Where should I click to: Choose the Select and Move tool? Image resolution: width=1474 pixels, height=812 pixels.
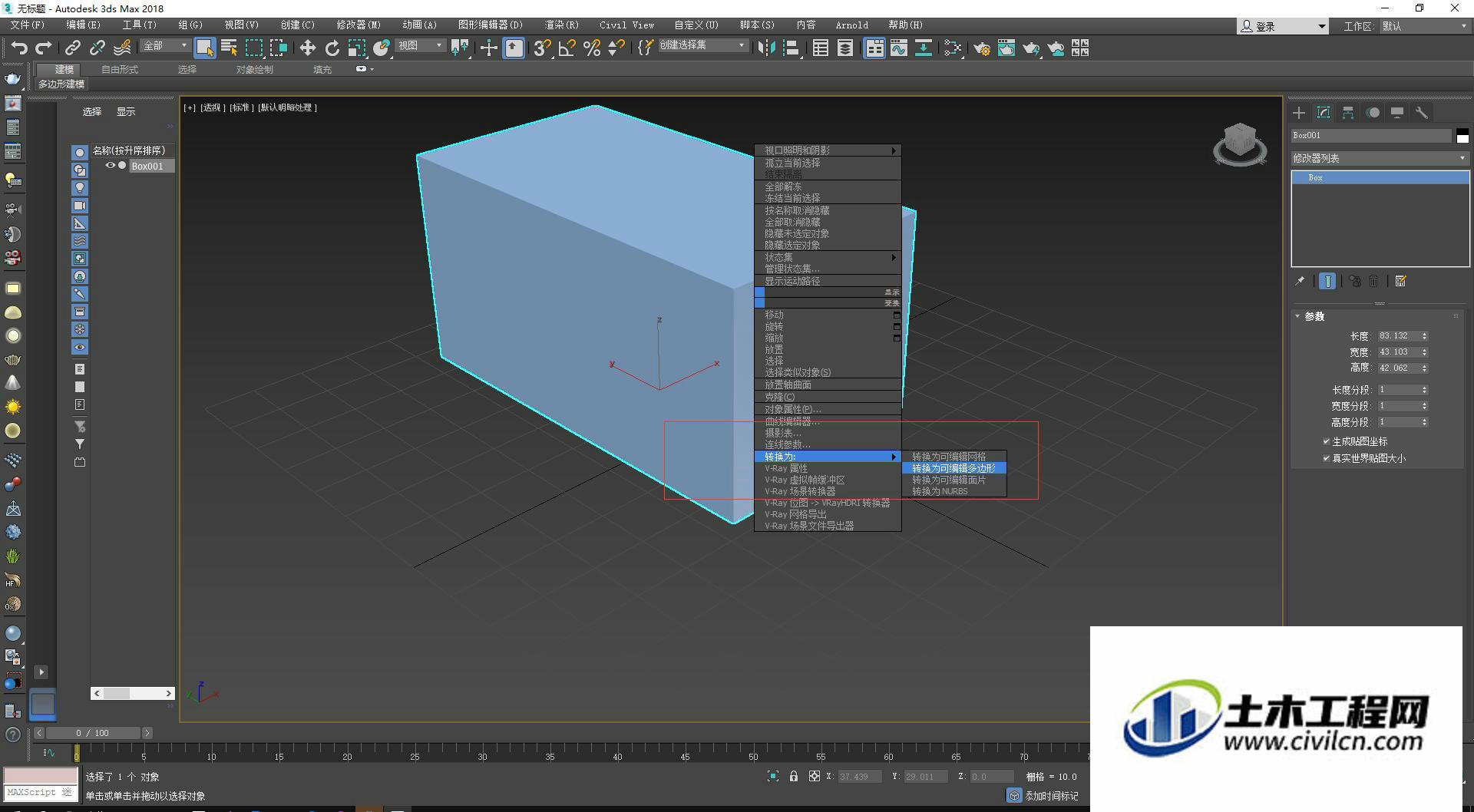307,48
